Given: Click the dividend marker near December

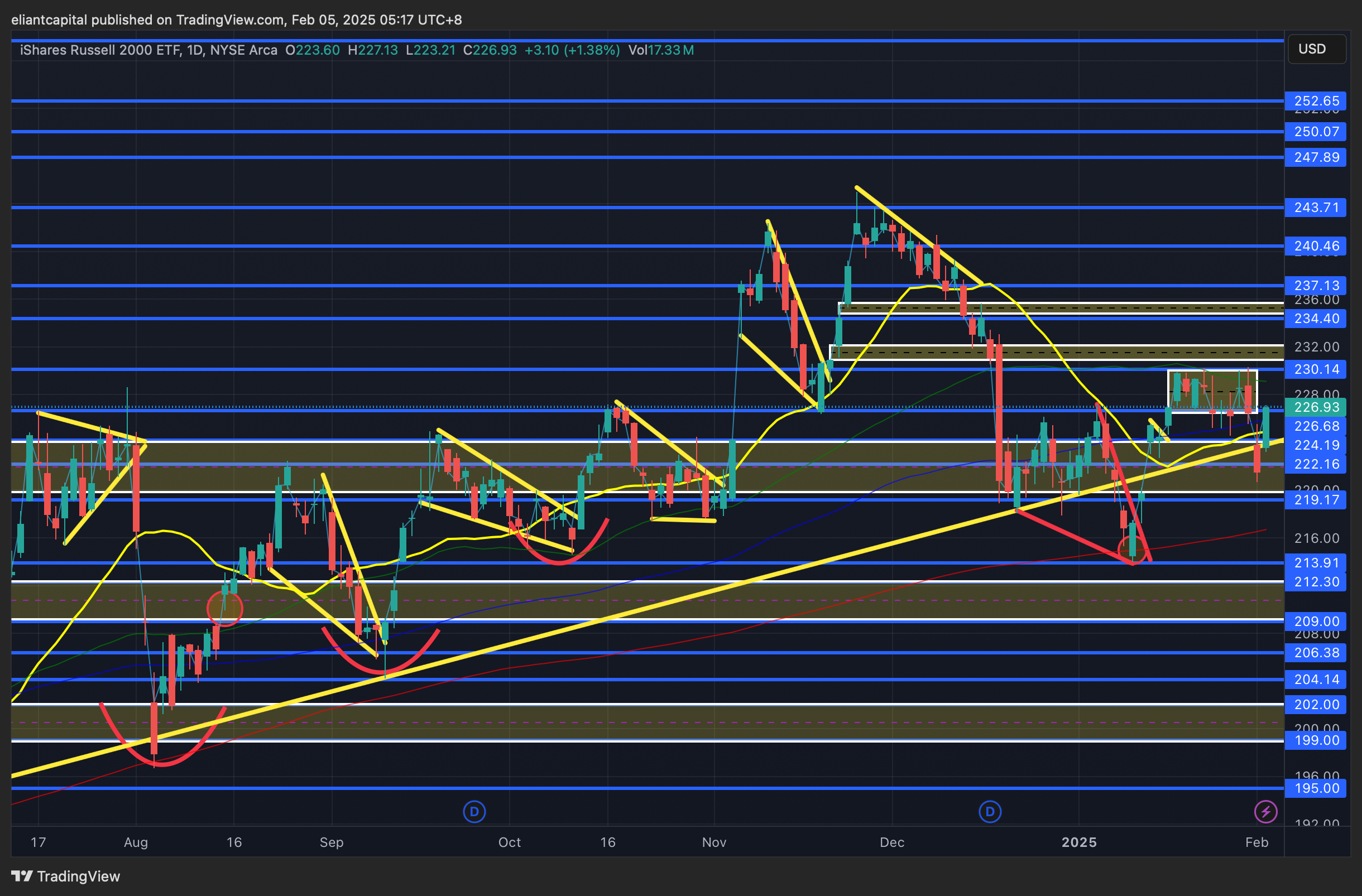Looking at the screenshot, I should coord(990,811).
